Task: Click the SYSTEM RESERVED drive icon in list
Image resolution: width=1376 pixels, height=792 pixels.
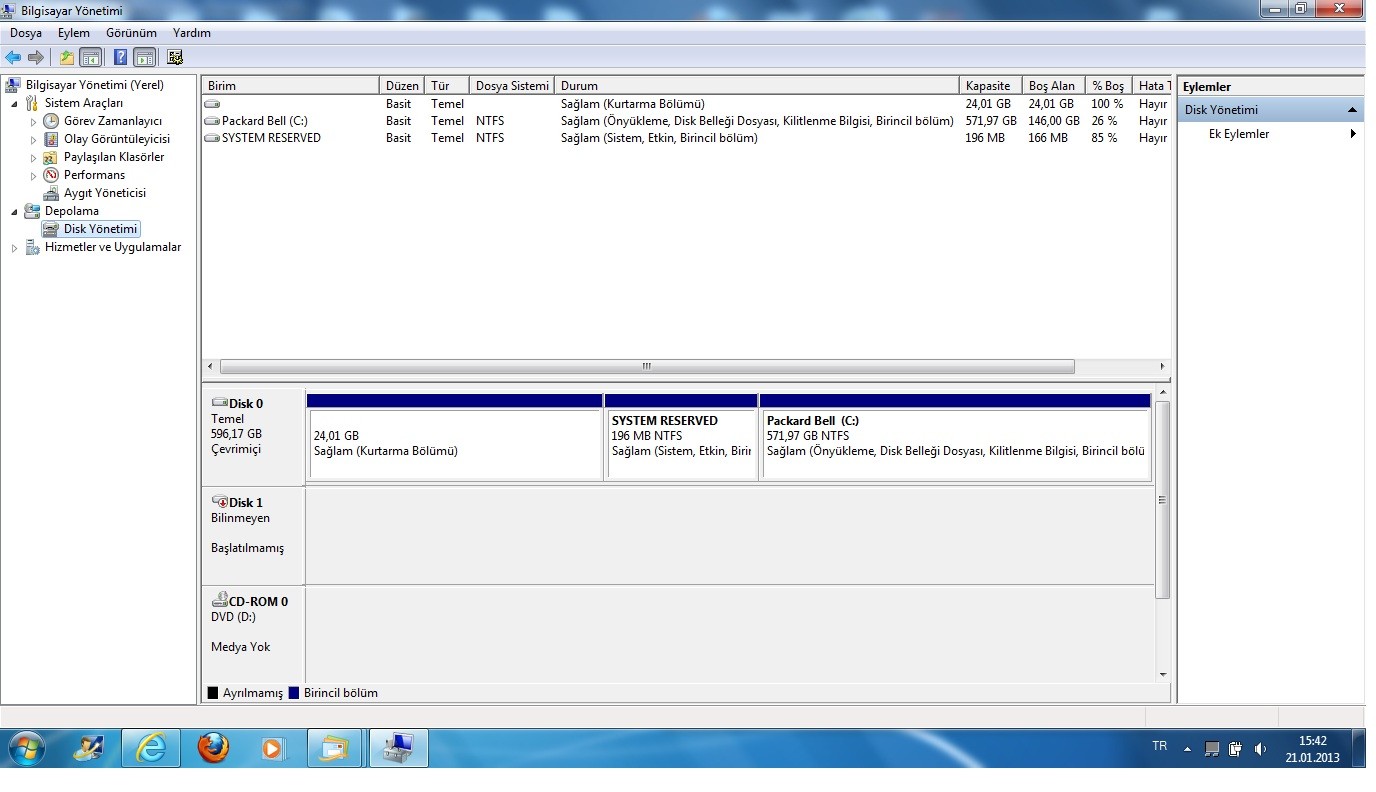Action: tap(212, 138)
